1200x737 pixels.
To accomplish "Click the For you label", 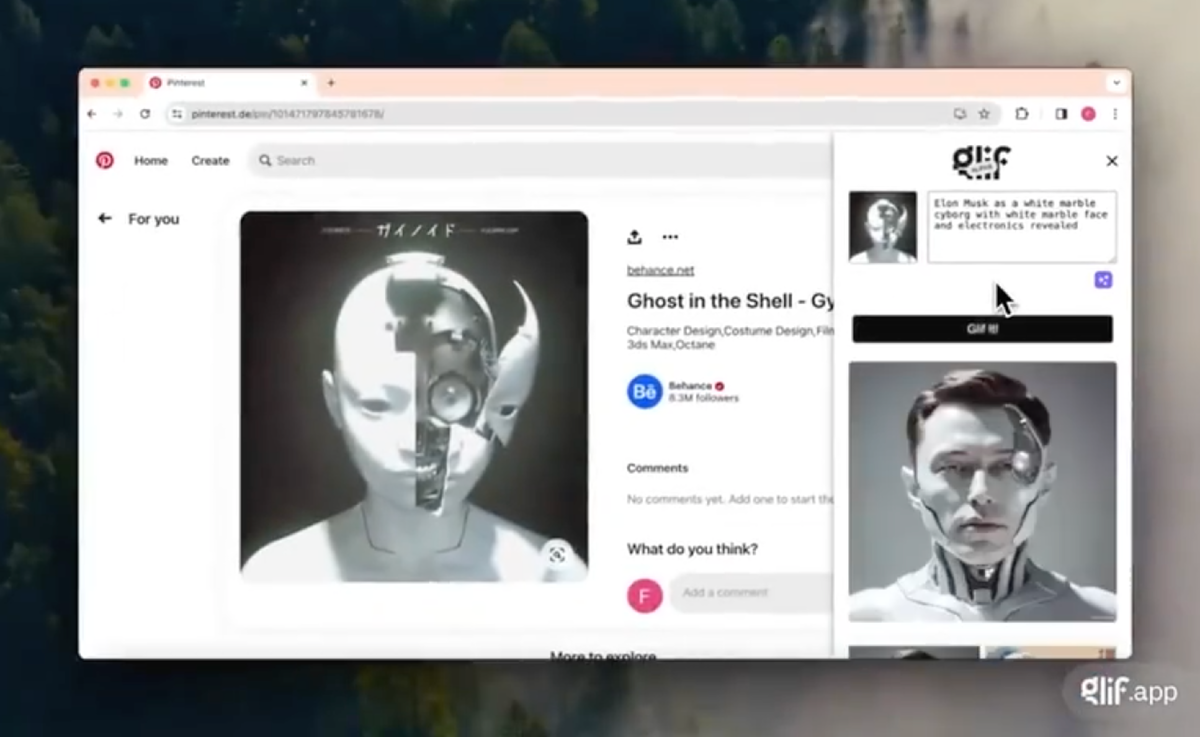I will pyautogui.click(x=154, y=219).
